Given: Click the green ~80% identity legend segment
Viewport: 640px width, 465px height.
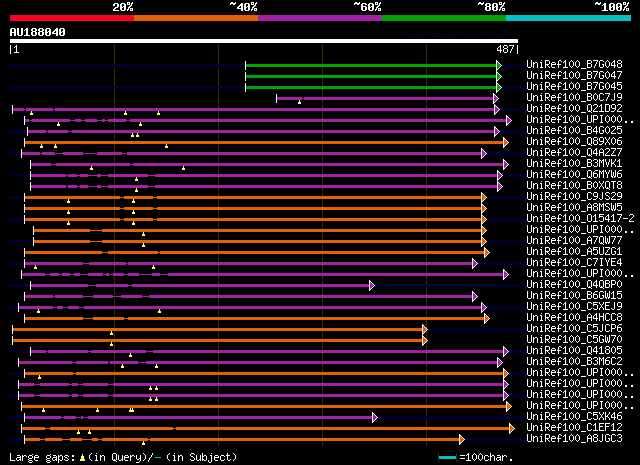Looking at the screenshot, I should click(x=444, y=18).
